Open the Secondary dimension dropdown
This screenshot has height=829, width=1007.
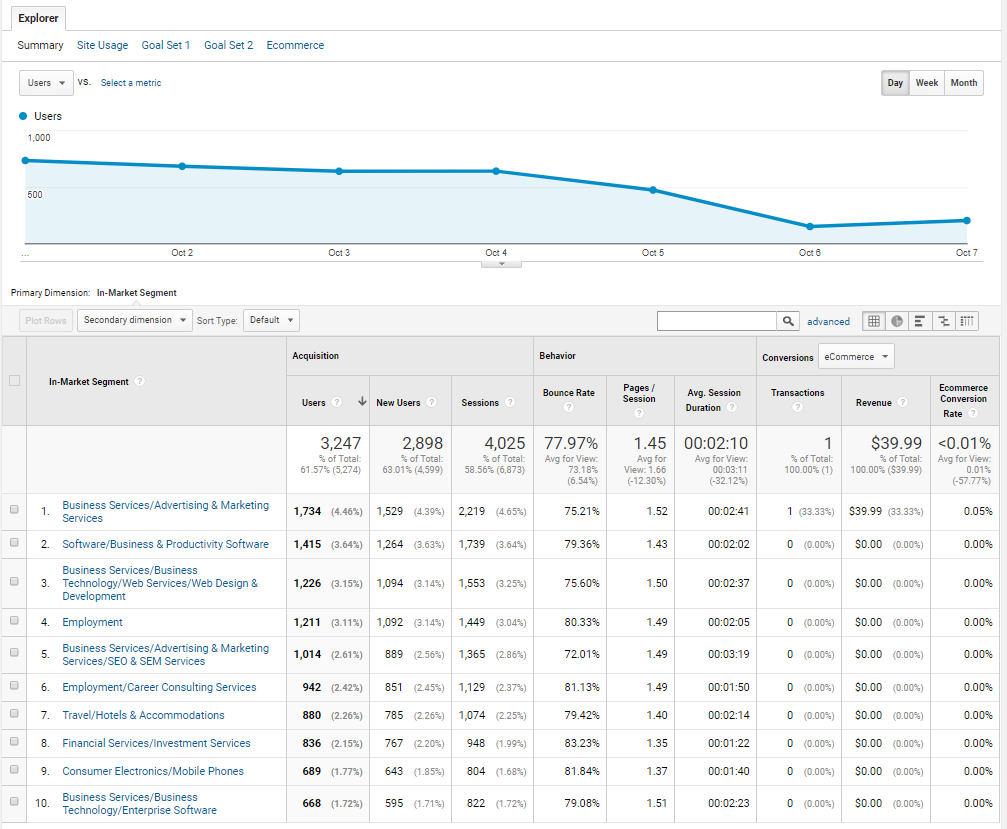(135, 320)
